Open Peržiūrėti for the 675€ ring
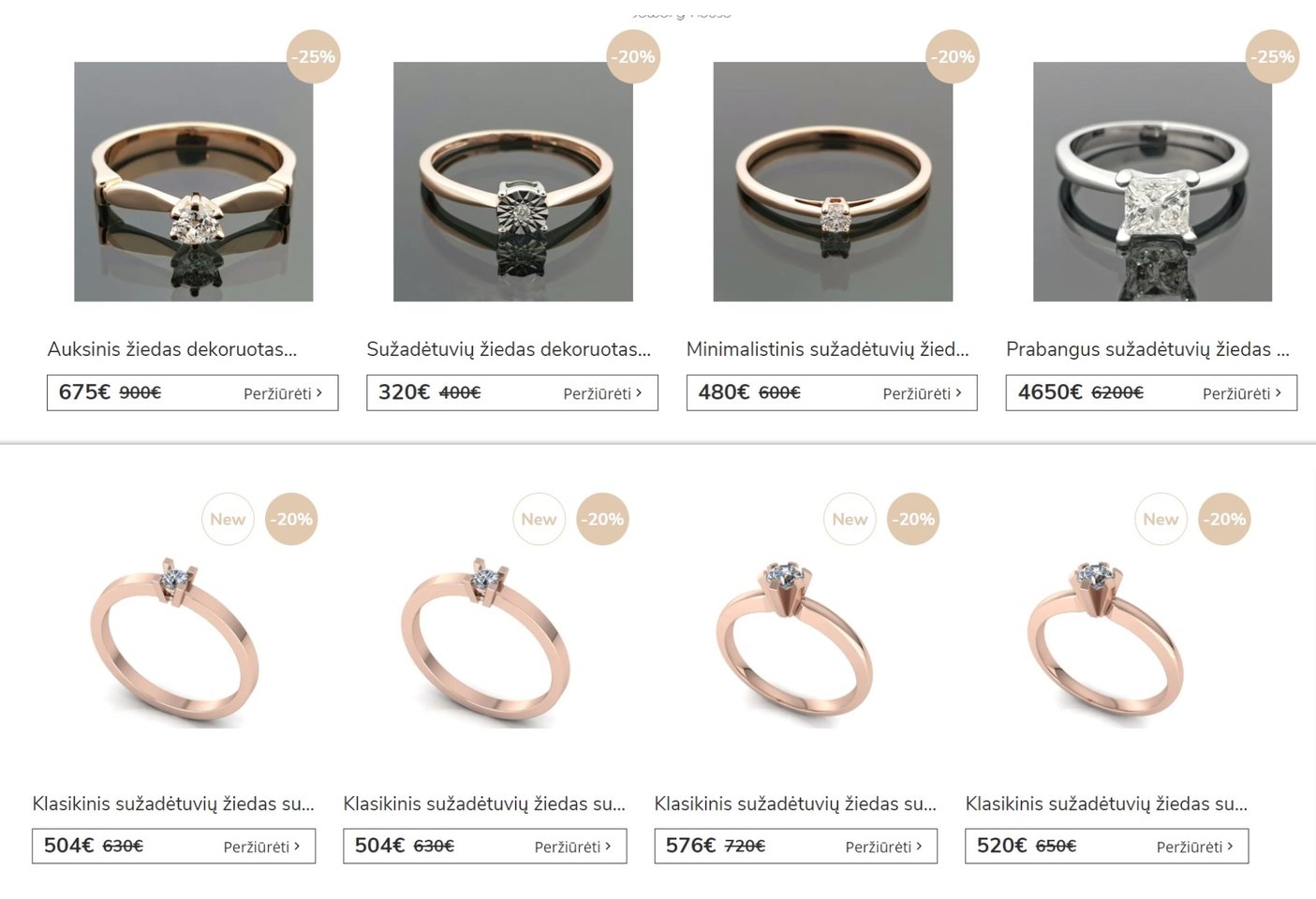Viewport: 1316px width, 899px height. [283, 394]
